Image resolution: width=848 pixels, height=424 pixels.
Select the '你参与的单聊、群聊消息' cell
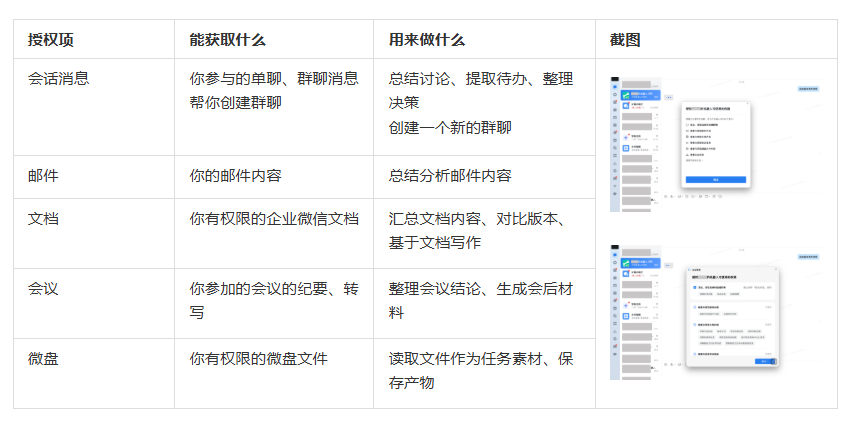point(274,107)
